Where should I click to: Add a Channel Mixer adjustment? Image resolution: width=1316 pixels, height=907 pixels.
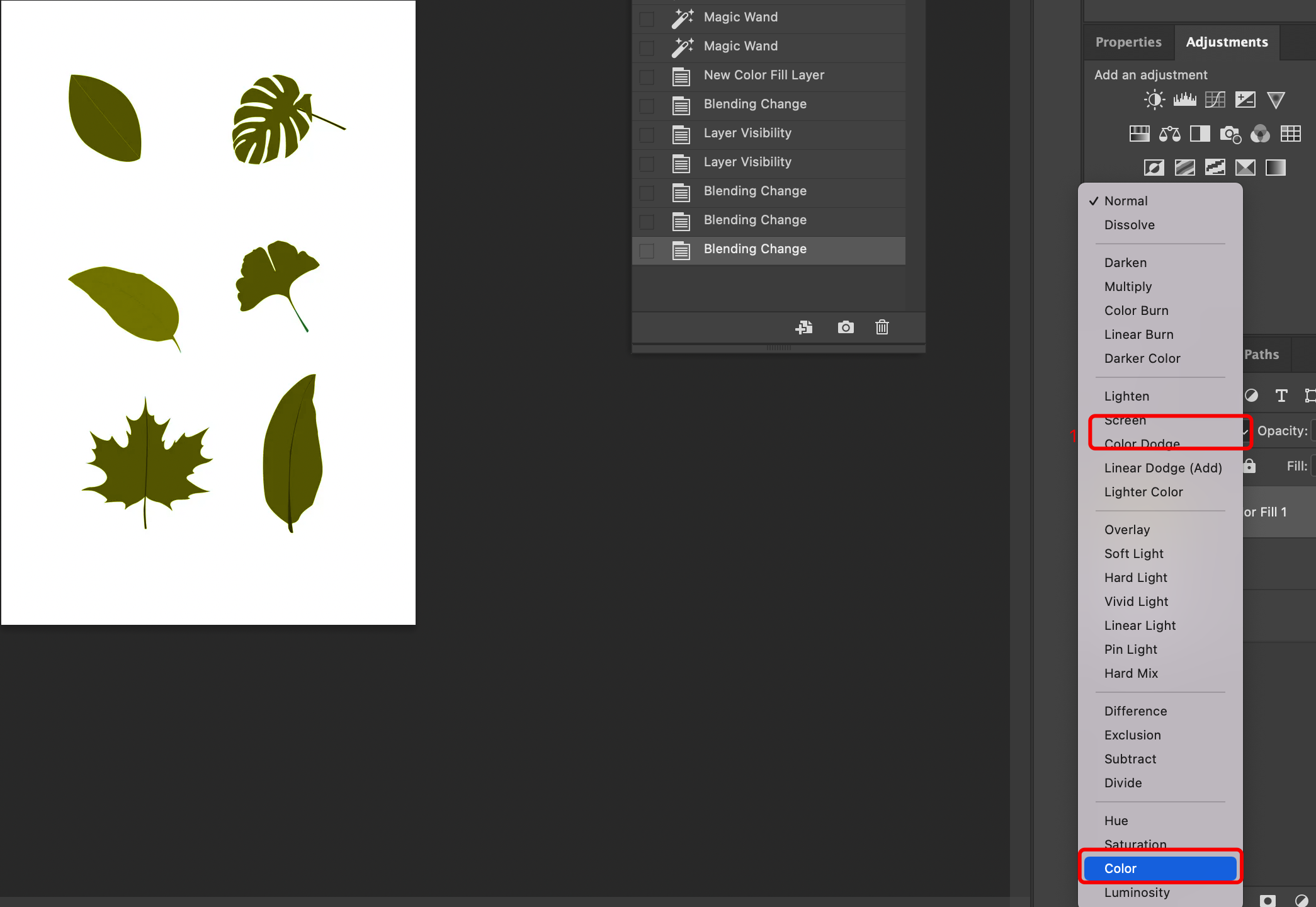click(x=1260, y=134)
